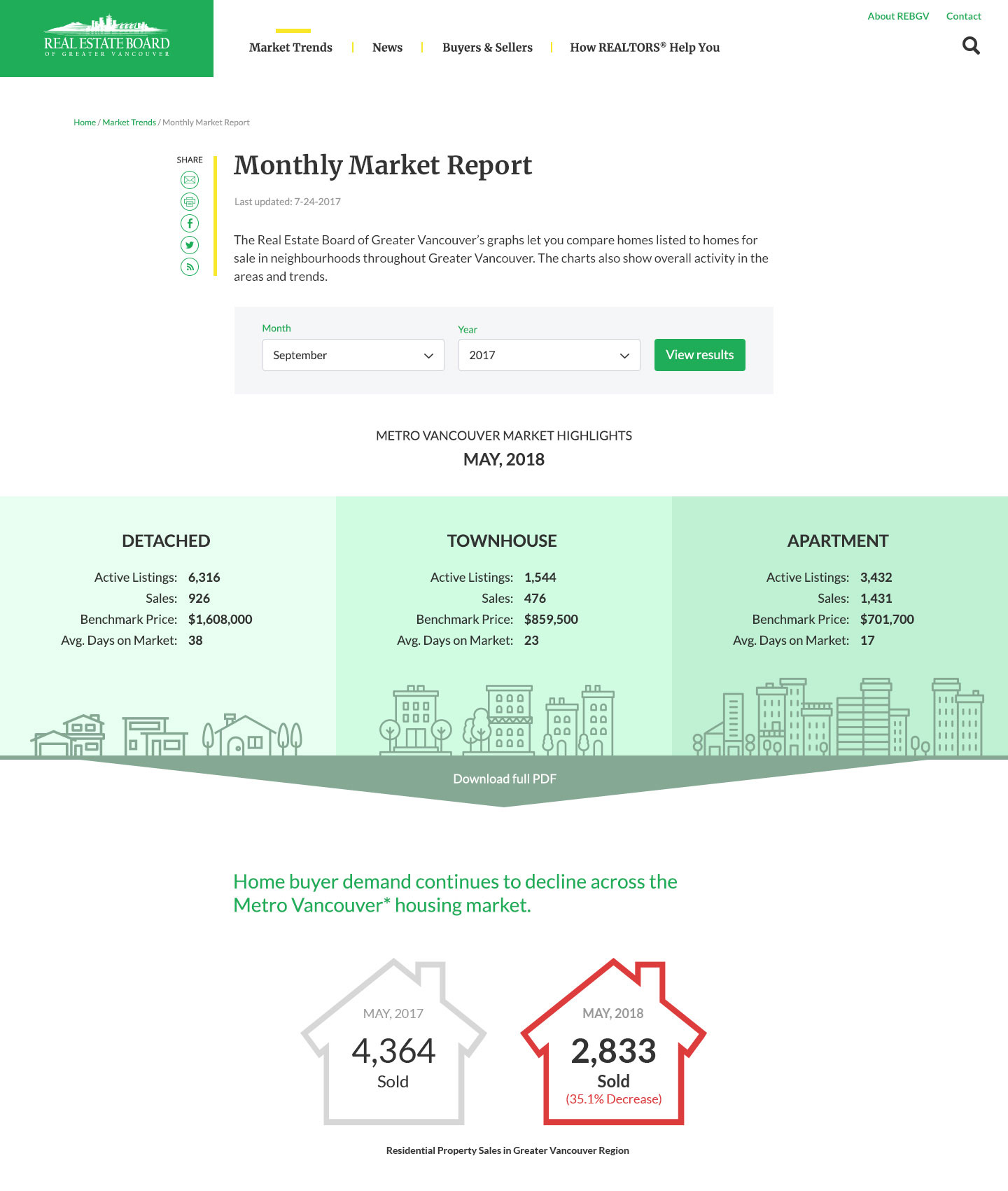Open Buyers & Sellers menu
1008x1191 pixels.
click(x=487, y=48)
